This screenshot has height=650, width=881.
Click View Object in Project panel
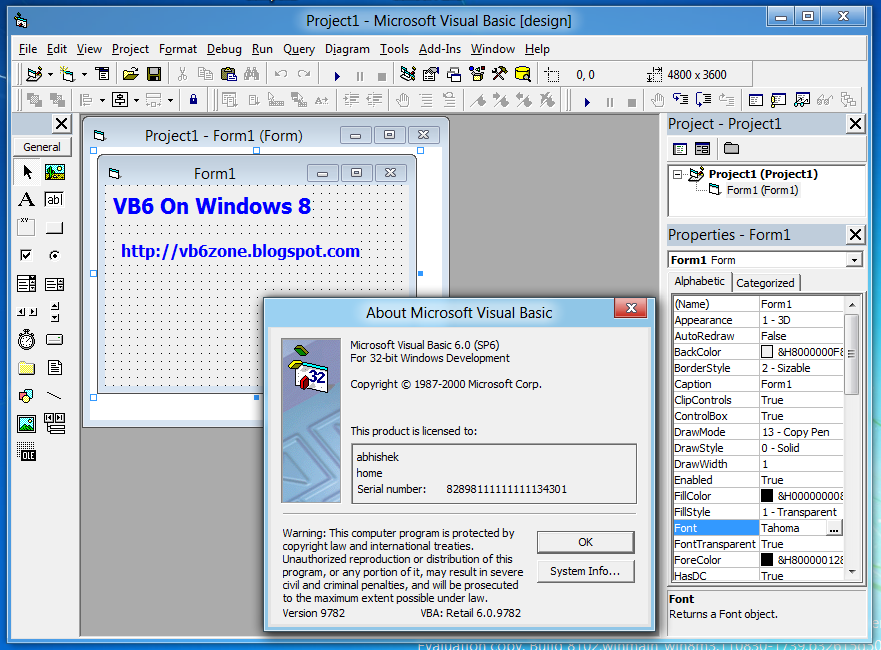(x=702, y=149)
